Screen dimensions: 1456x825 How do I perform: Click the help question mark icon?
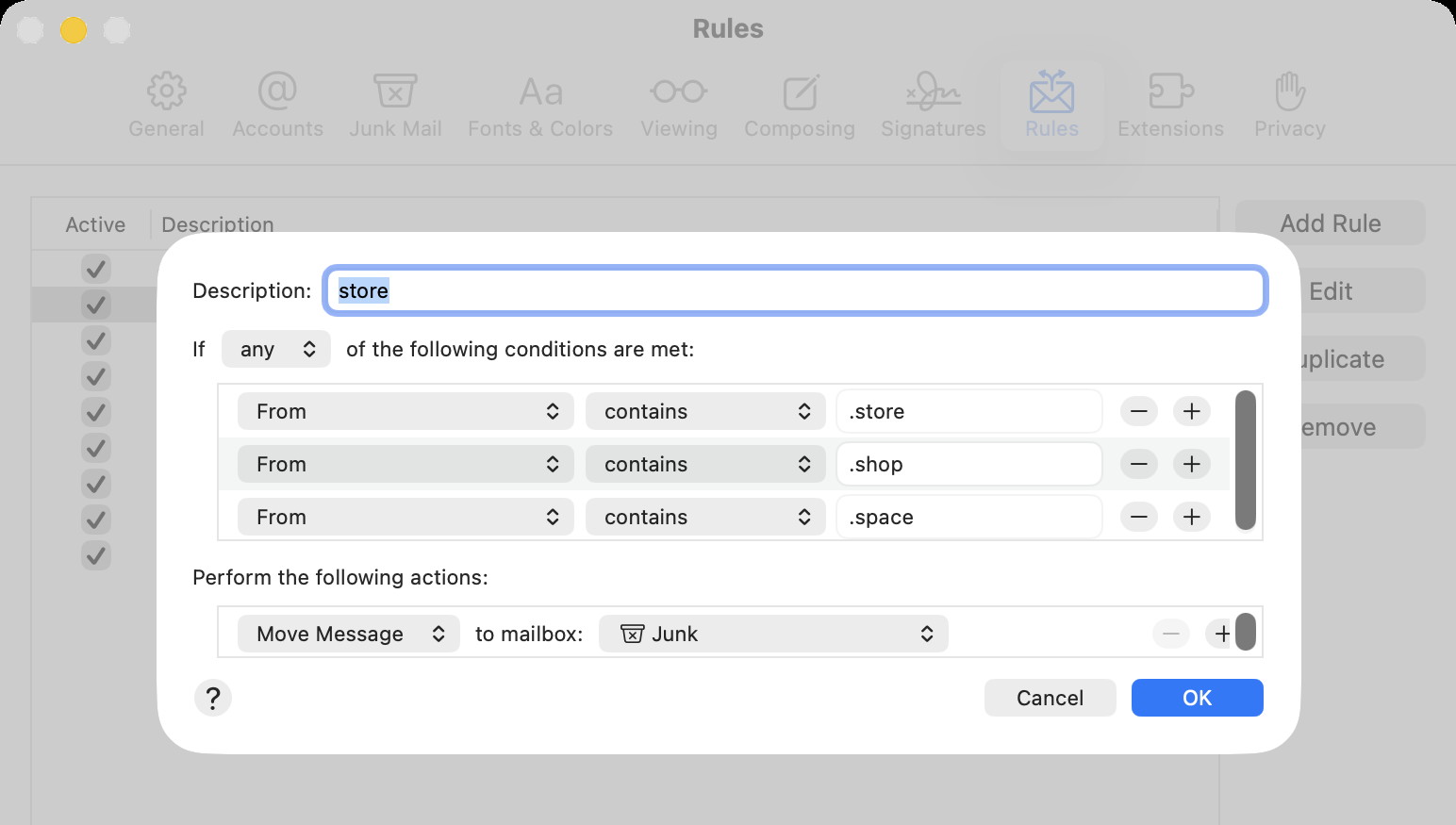tap(213, 698)
